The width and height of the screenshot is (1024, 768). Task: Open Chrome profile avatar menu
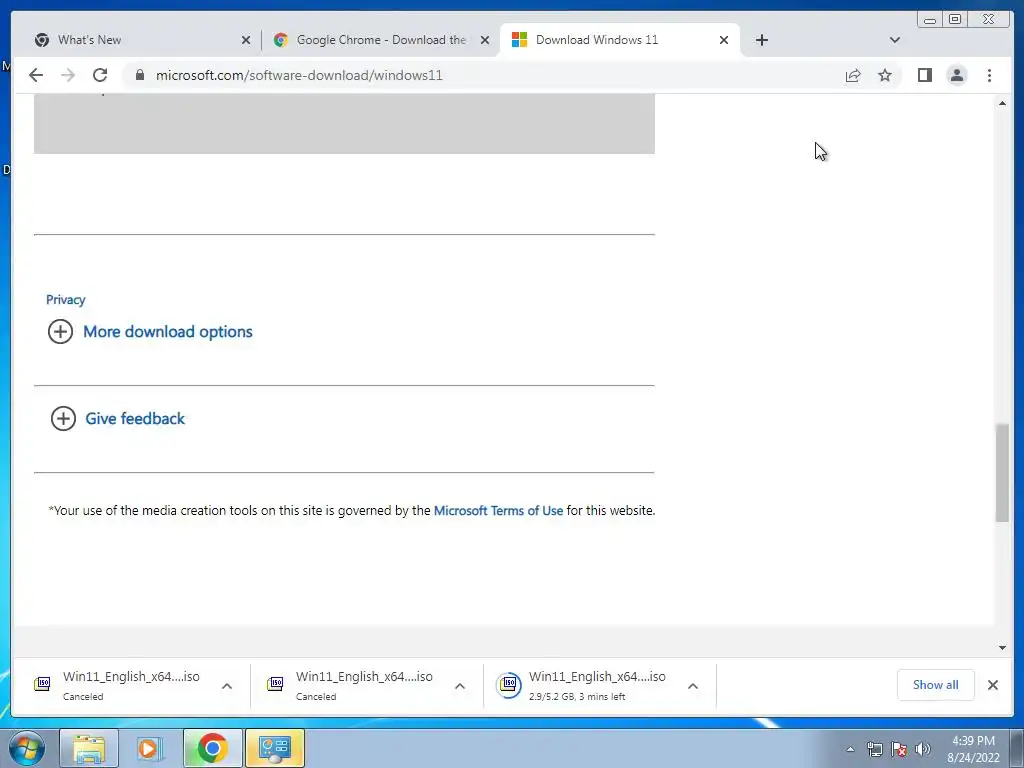pos(957,75)
